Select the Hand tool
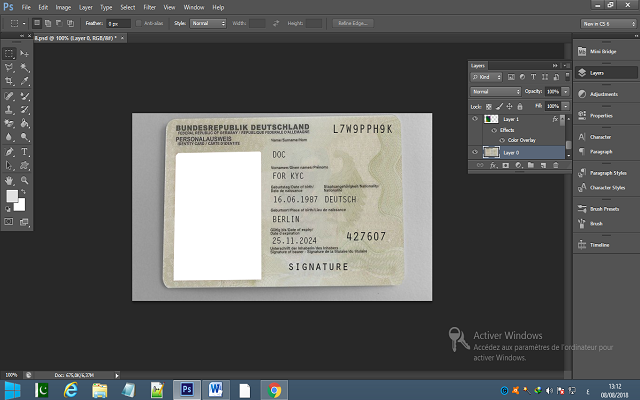Viewport: 640px width, 400px height. [x=9, y=180]
